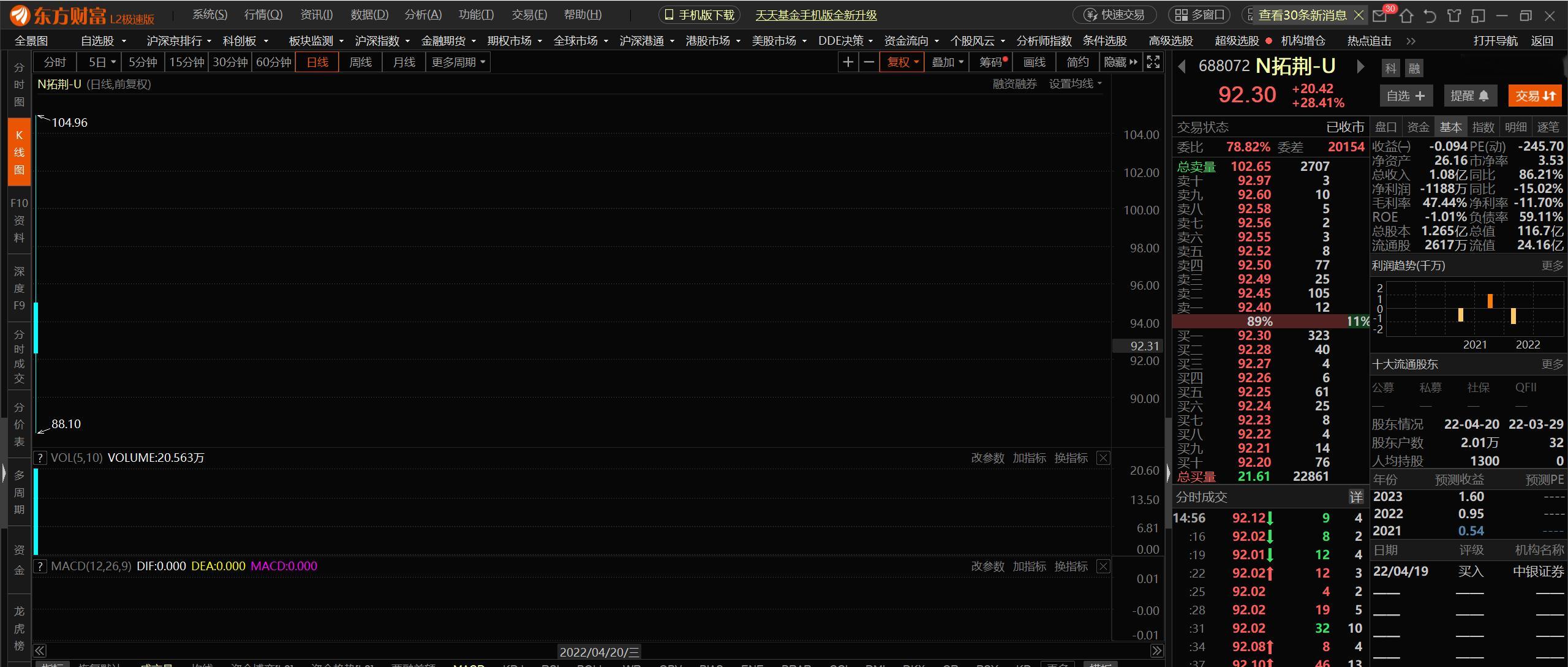
Task: Show more toolbar items via the >> chevron
Action: 1411,41
